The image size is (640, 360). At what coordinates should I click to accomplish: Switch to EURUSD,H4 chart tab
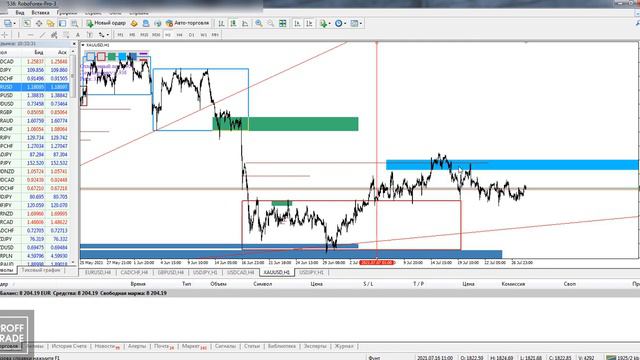[x=98, y=272]
